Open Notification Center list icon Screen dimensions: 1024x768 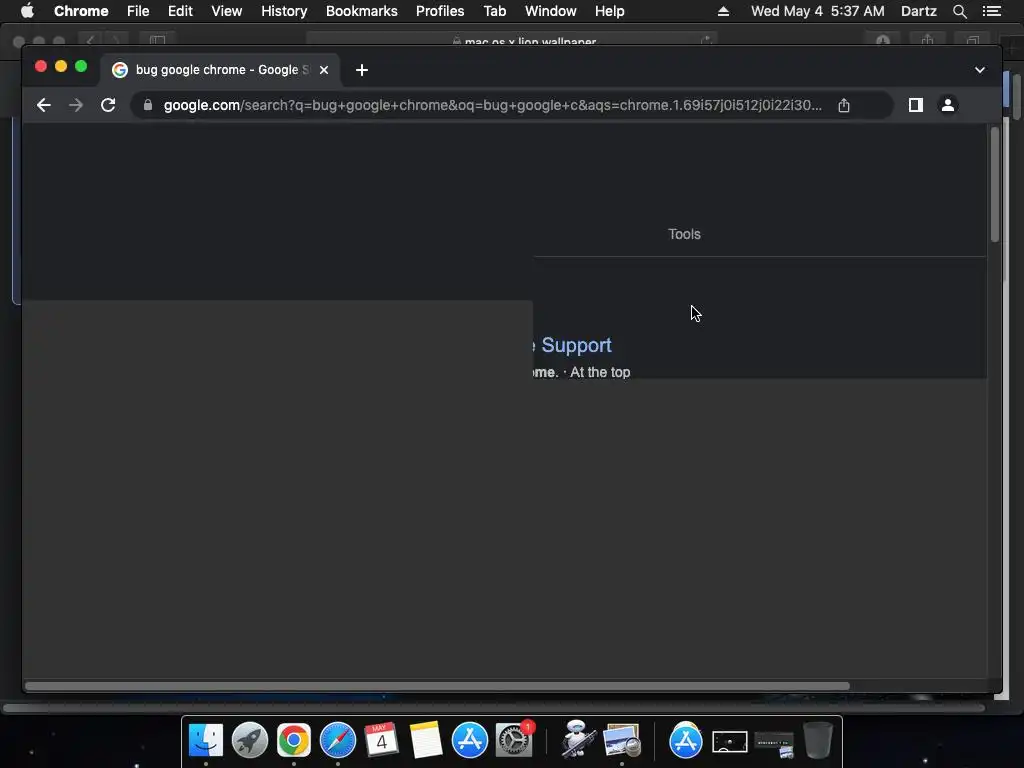(x=992, y=11)
